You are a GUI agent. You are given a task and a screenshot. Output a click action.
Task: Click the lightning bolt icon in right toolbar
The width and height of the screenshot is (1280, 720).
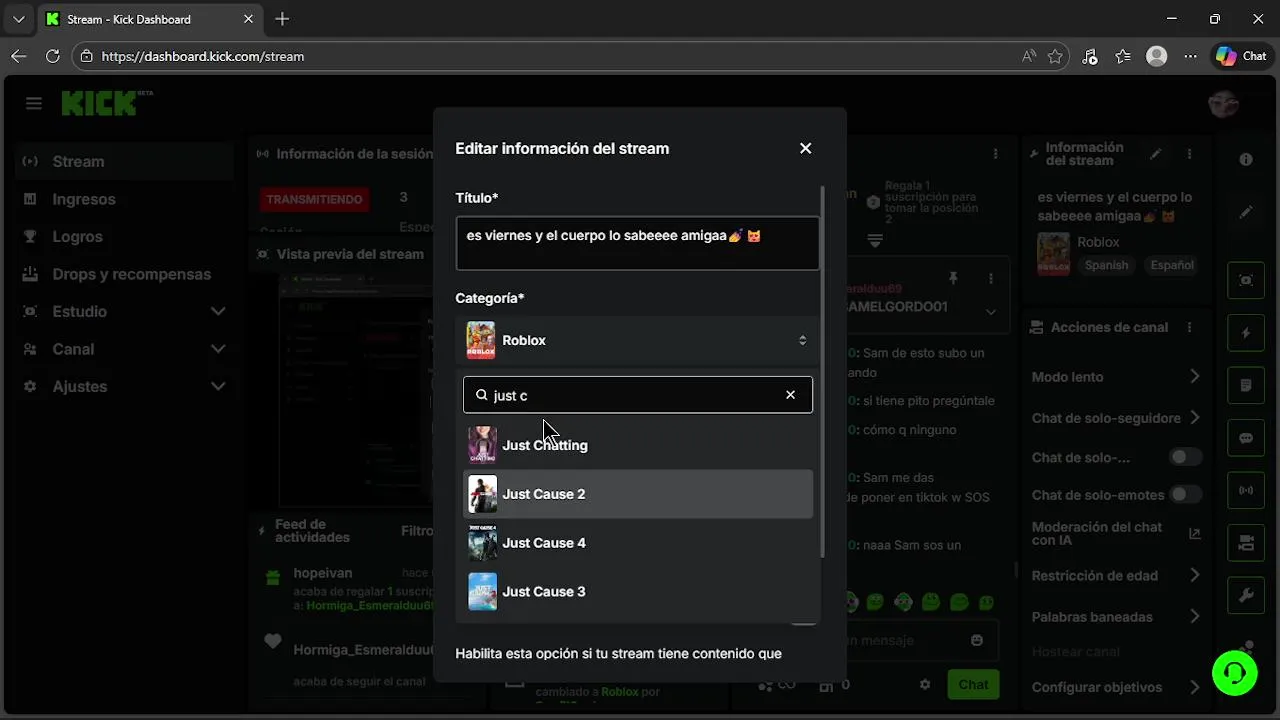coord(1246,333)
